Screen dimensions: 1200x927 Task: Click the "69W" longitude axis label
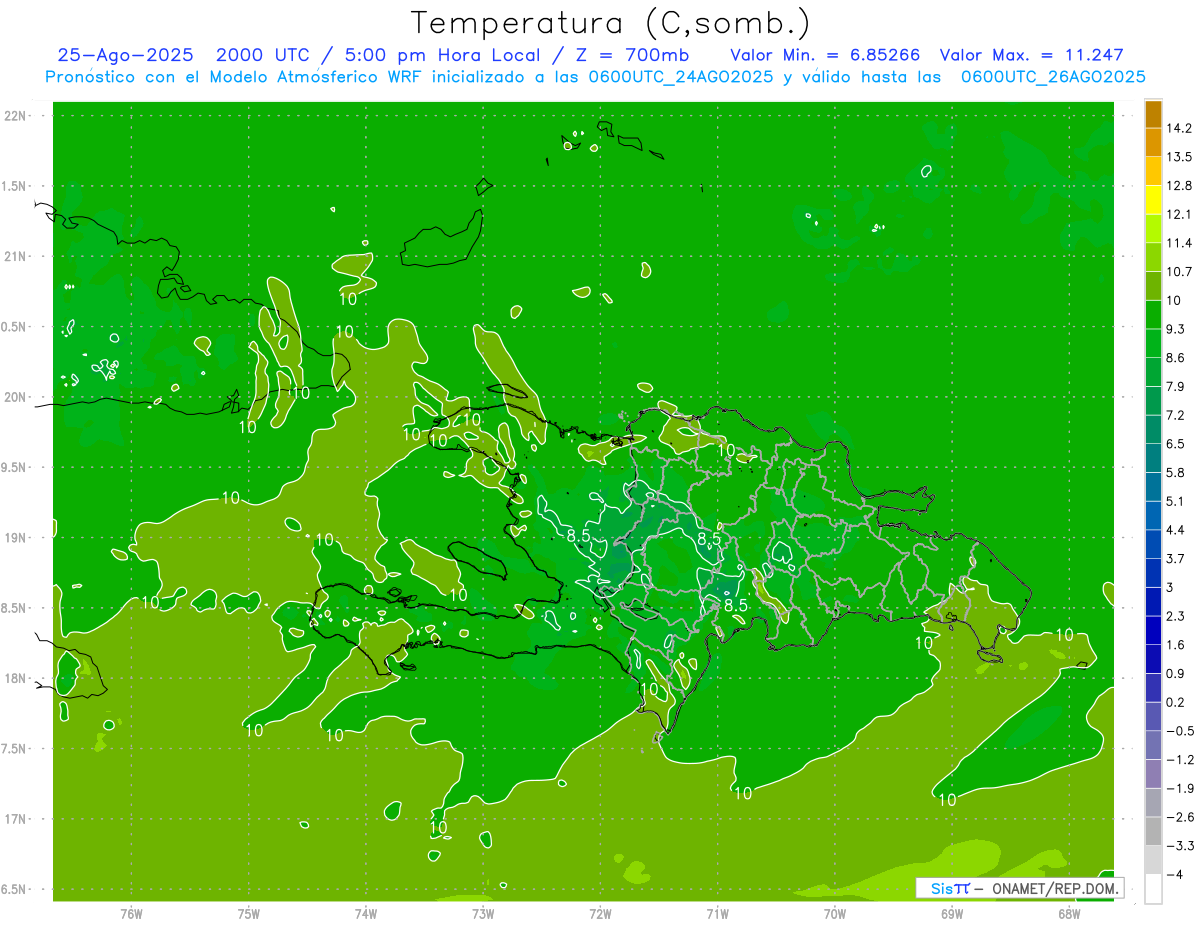952,914
